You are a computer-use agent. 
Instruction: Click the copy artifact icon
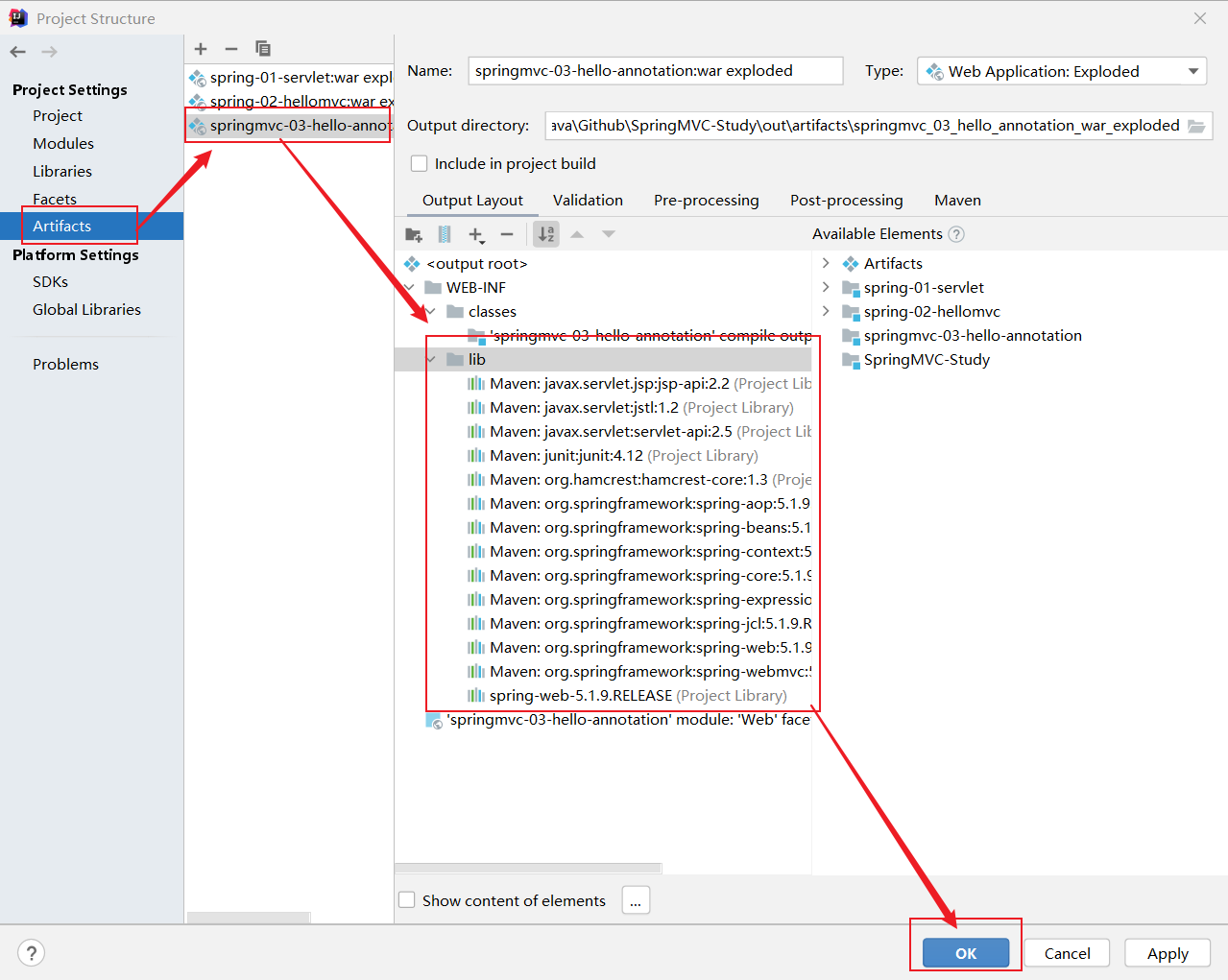coord(262,49)
